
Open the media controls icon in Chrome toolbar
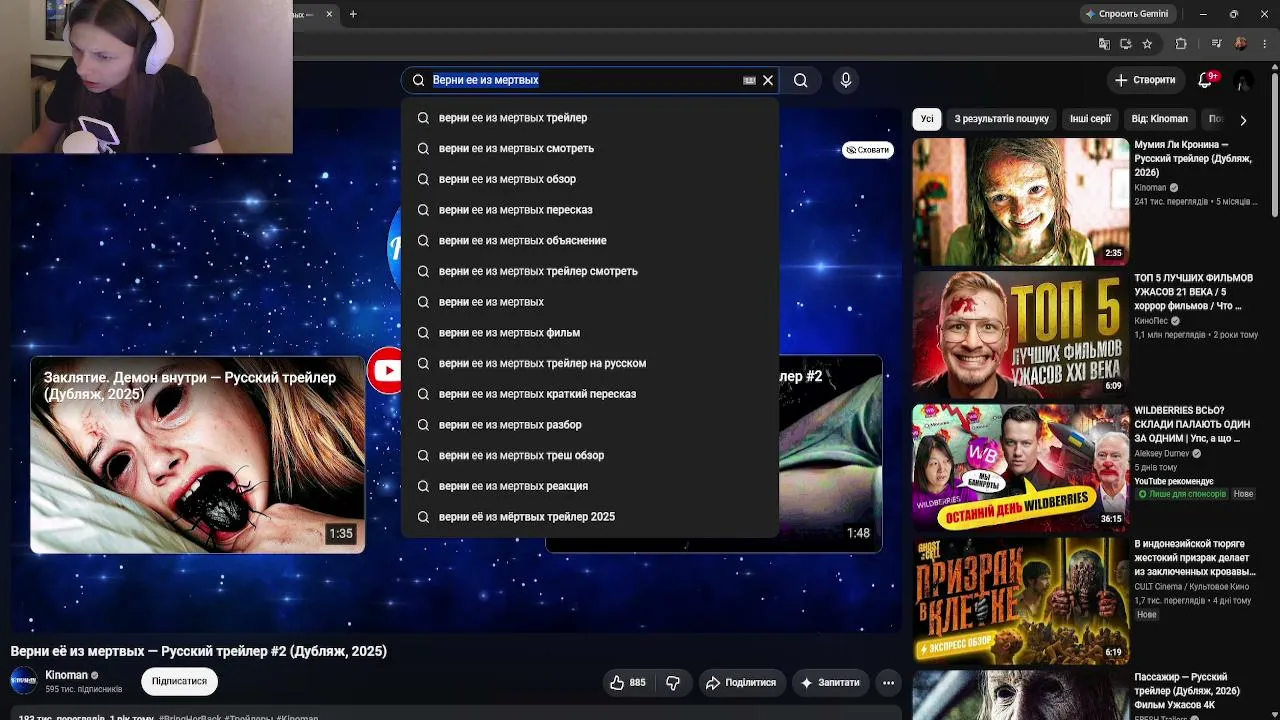[1216, 44]
